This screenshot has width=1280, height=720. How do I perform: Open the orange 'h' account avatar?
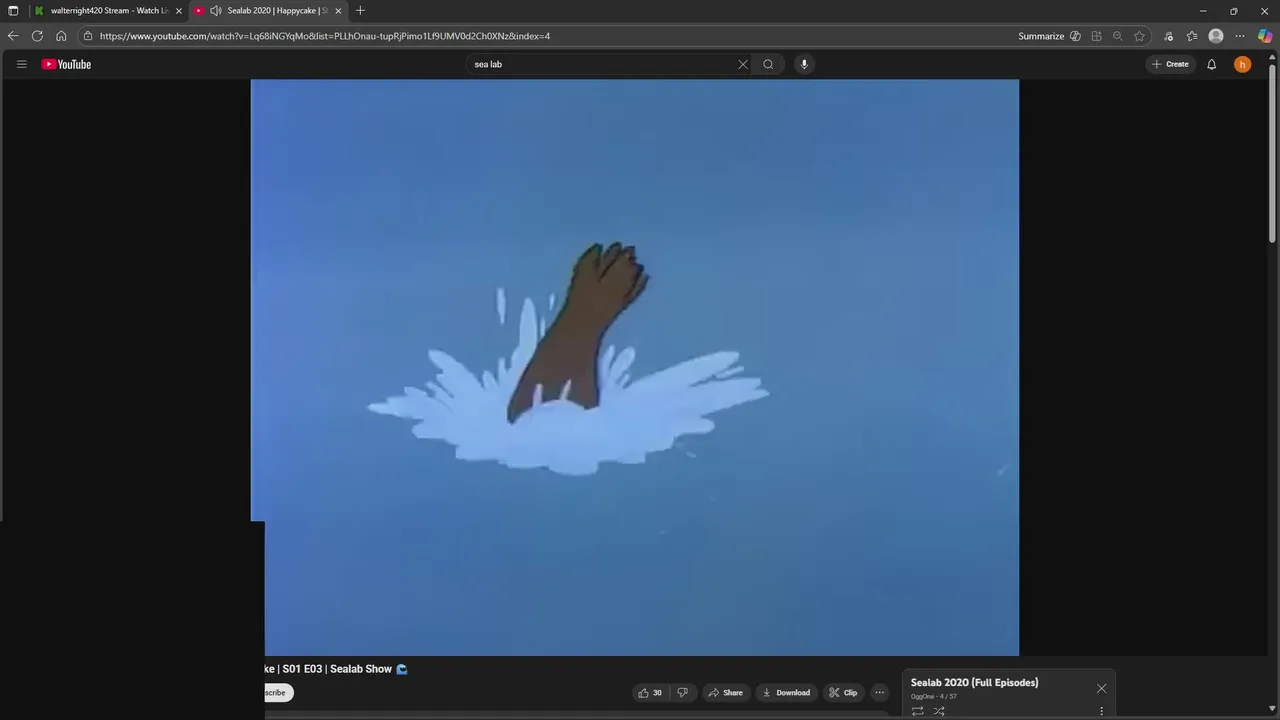(1242, 64)
